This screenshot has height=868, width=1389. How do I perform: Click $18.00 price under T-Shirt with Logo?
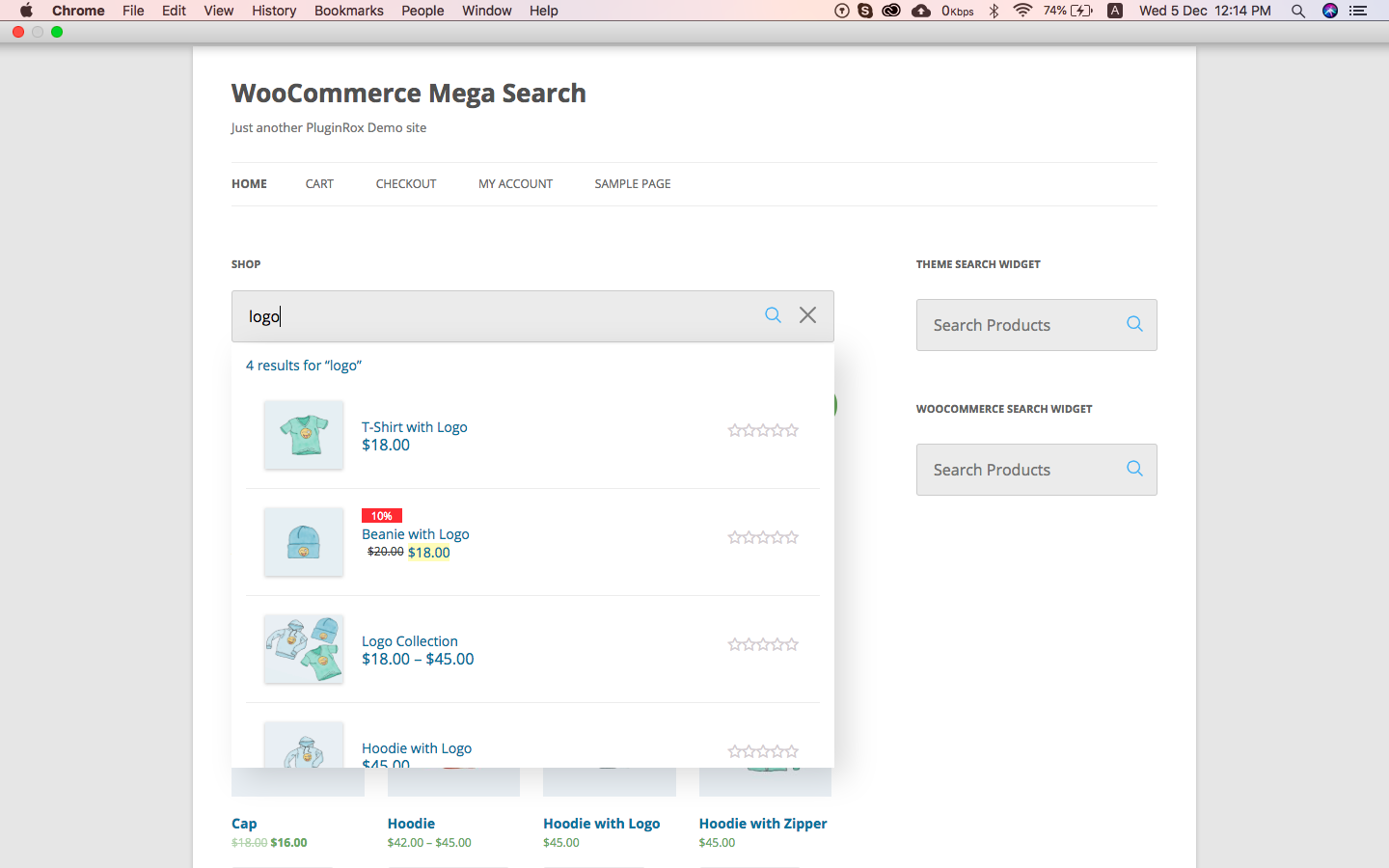pos(386,445)
